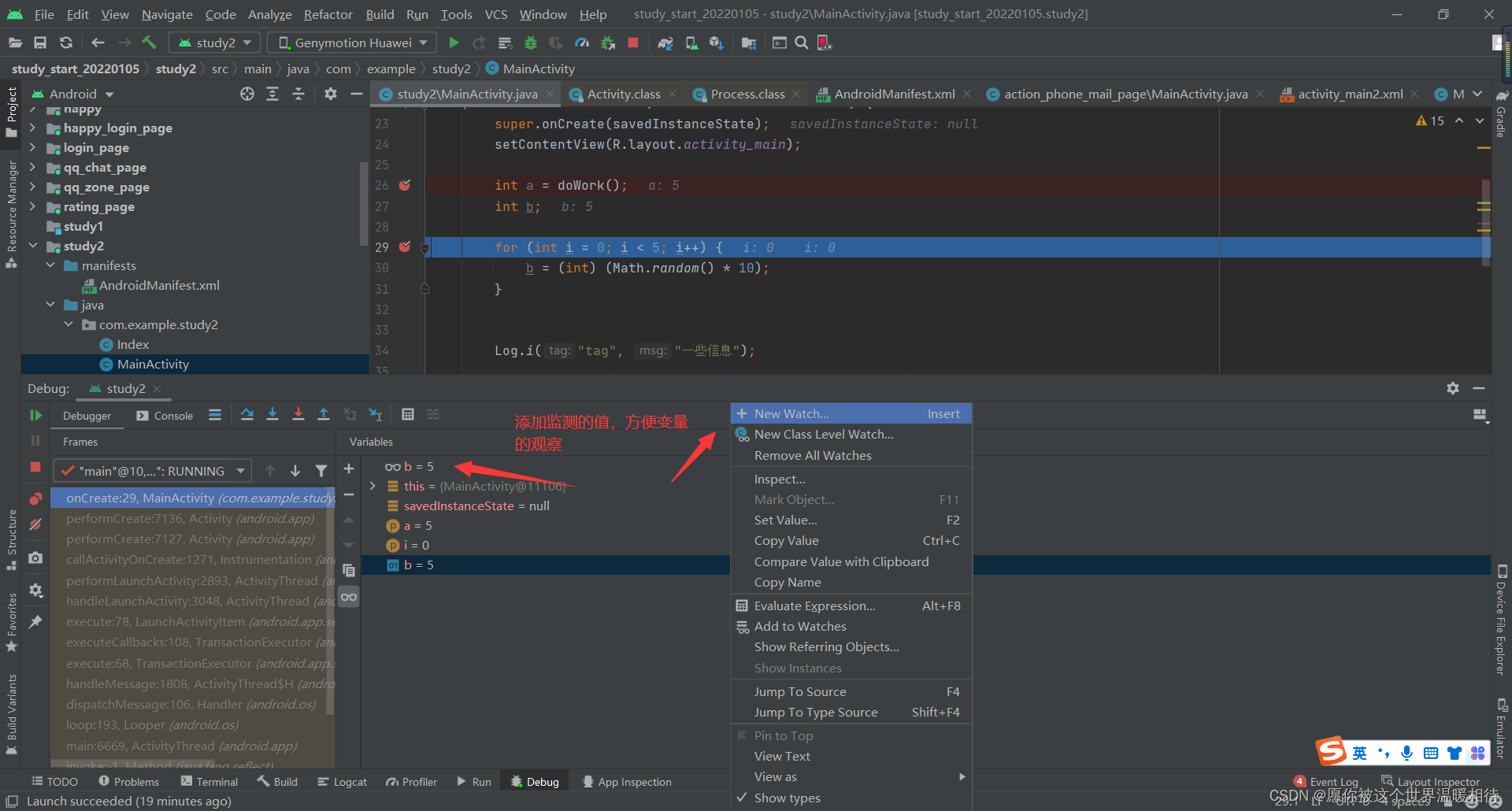Switch to the Console debug tab

coord(165,416)
